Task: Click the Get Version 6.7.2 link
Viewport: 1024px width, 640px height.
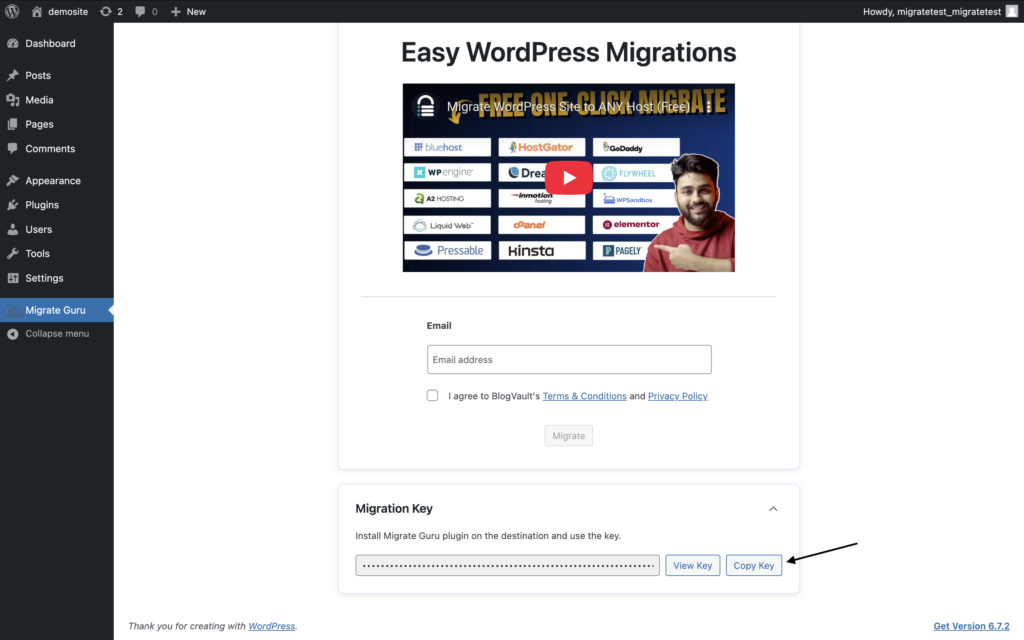Action: (971, 626)
